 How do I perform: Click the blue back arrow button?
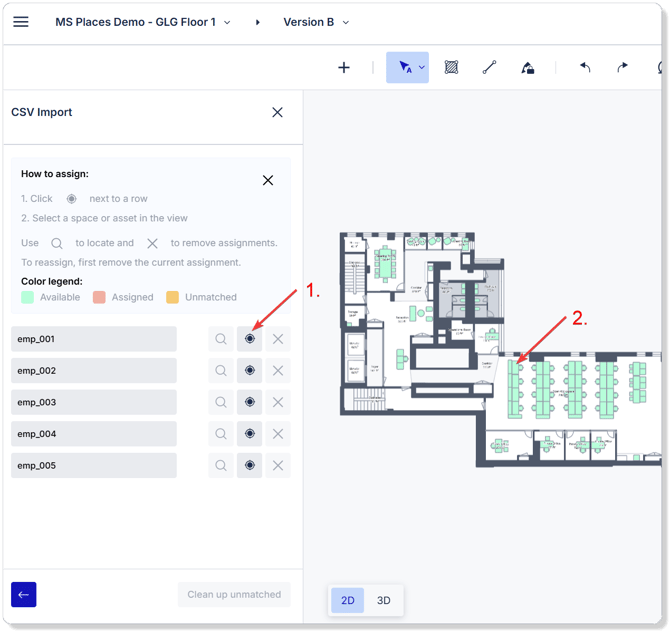(x=24, y=594)
